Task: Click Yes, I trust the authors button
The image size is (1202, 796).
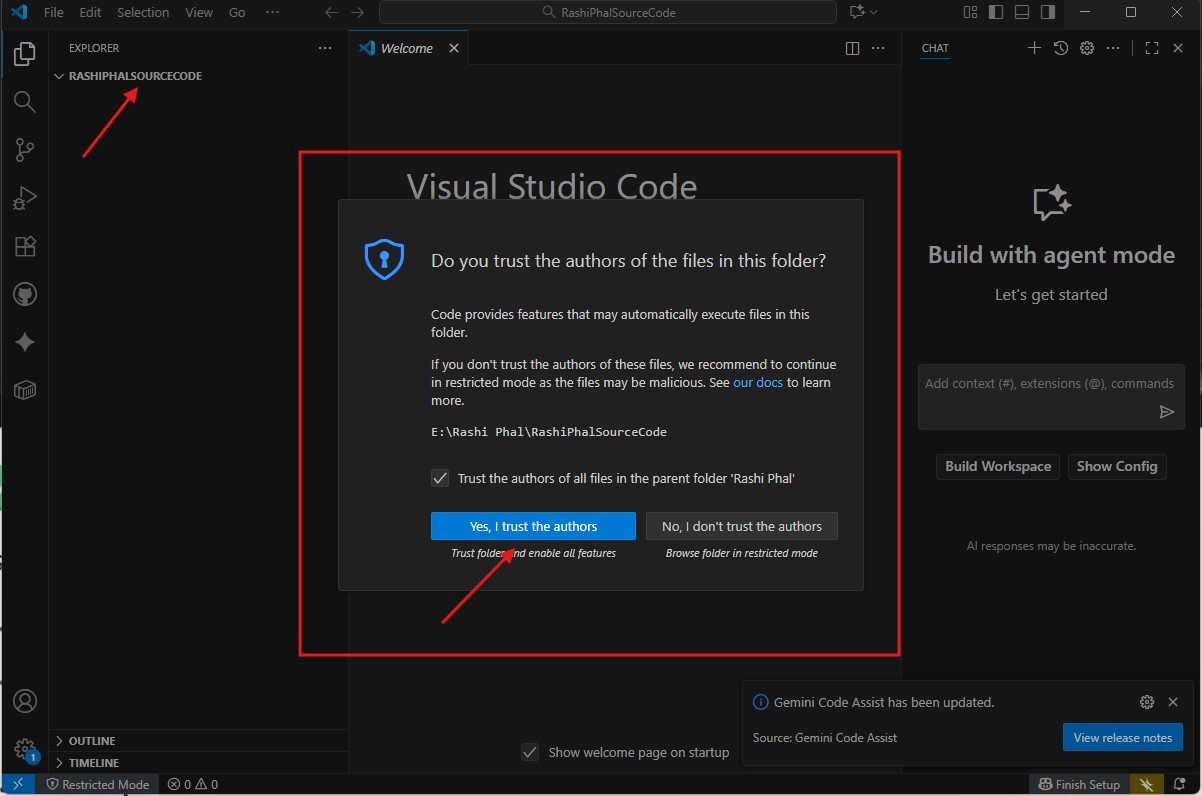Action: coord(533,526)
